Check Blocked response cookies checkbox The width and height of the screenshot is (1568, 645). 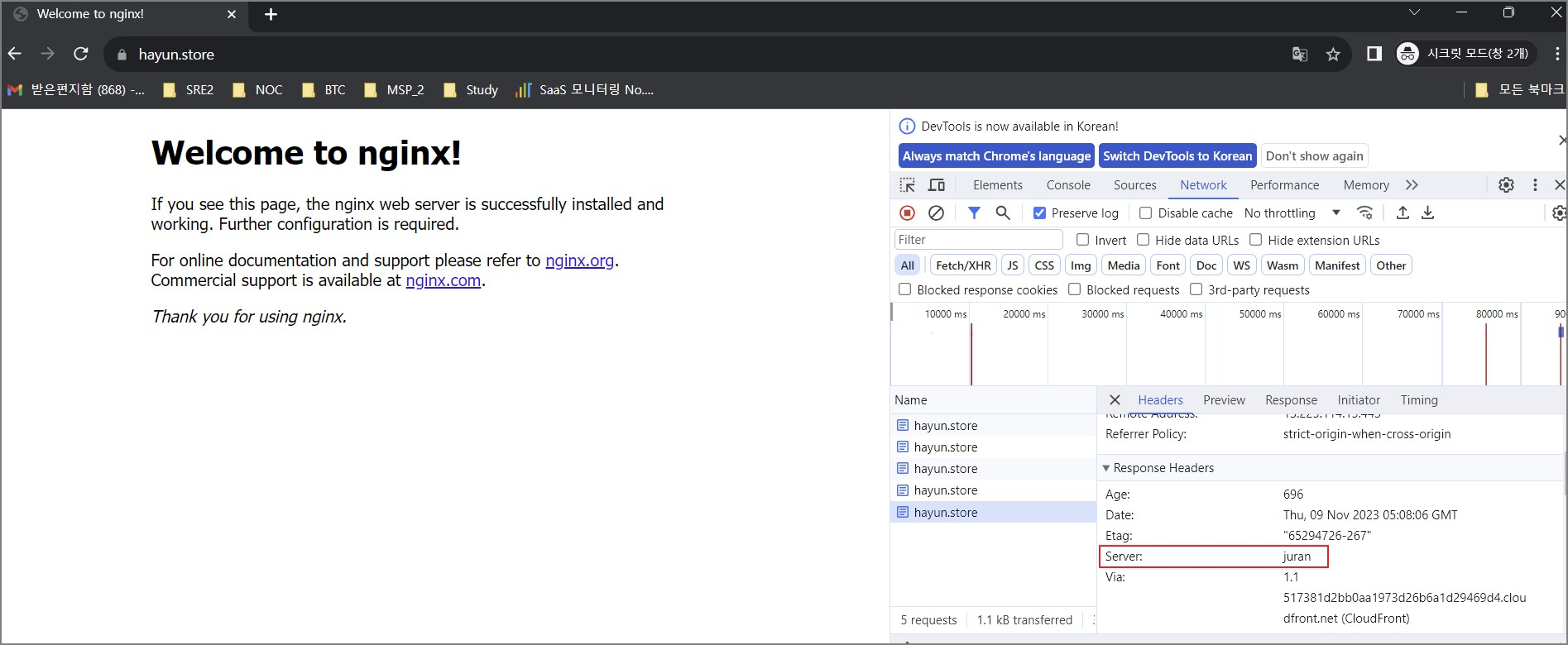(x=904, y=289)
